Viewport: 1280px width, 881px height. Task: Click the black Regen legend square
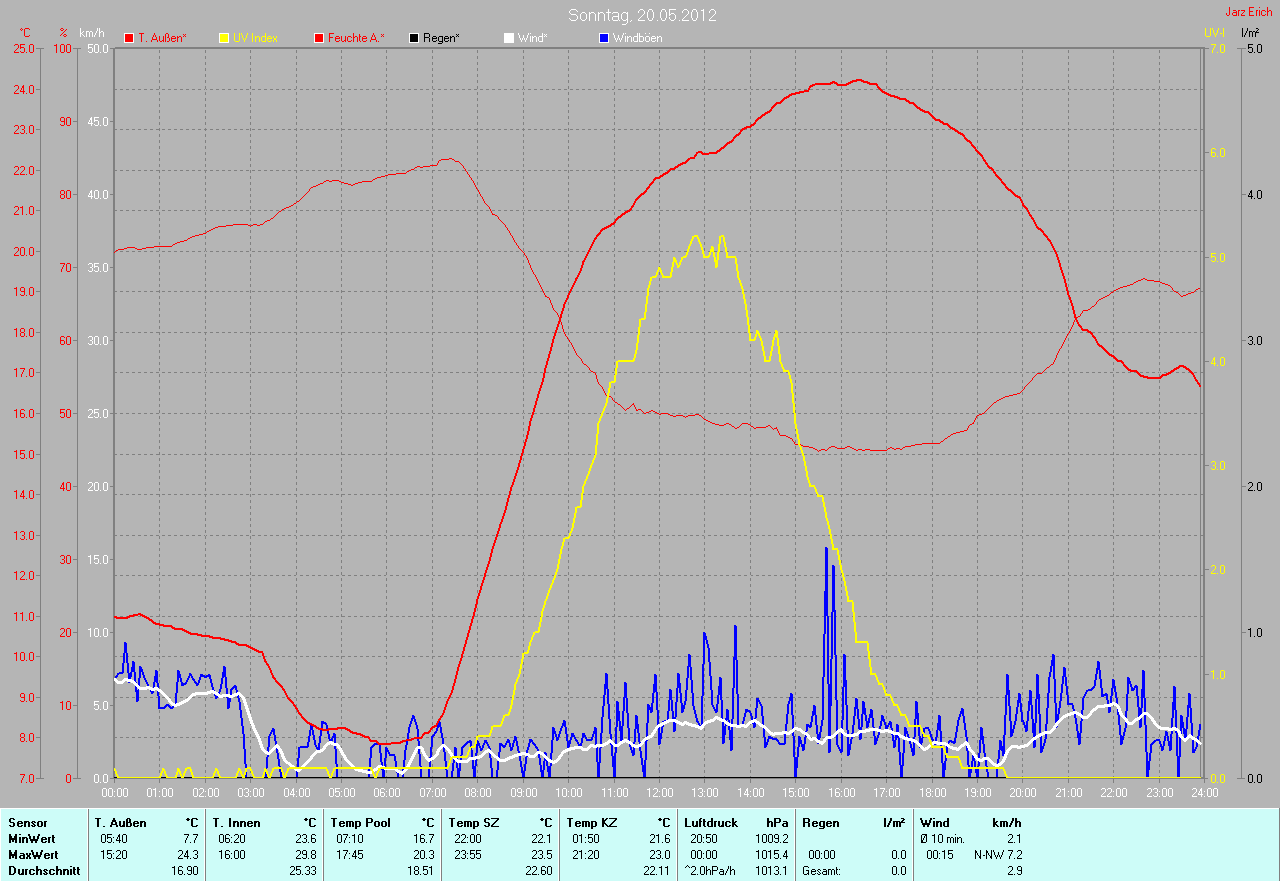(414, 38)
